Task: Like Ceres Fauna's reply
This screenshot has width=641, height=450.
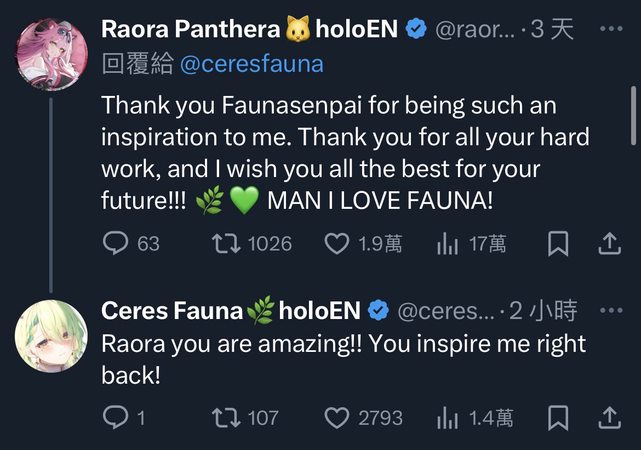Action: coord(339,417)
